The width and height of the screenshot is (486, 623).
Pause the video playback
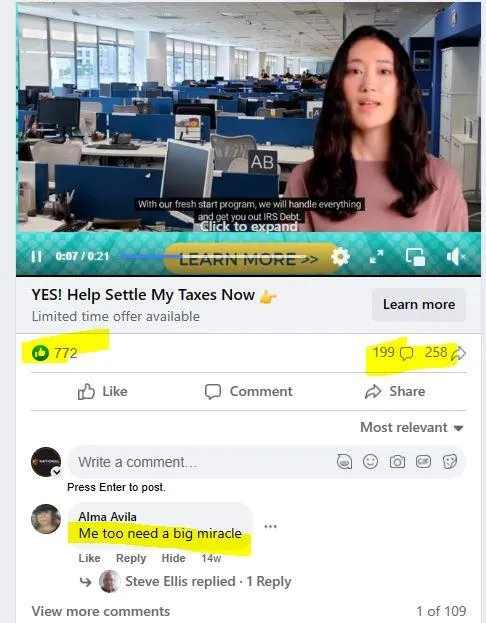pyautogui.click(x=37, y=256)
